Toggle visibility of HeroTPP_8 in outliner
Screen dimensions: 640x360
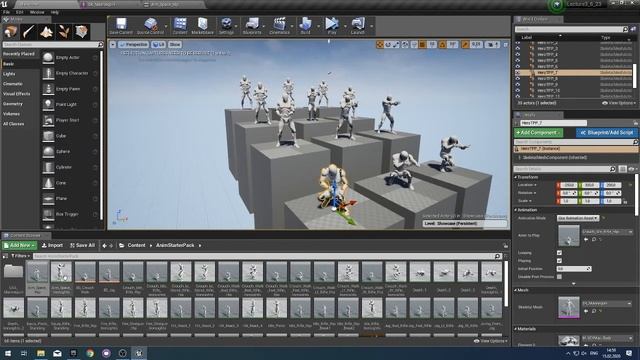point(518,78)
